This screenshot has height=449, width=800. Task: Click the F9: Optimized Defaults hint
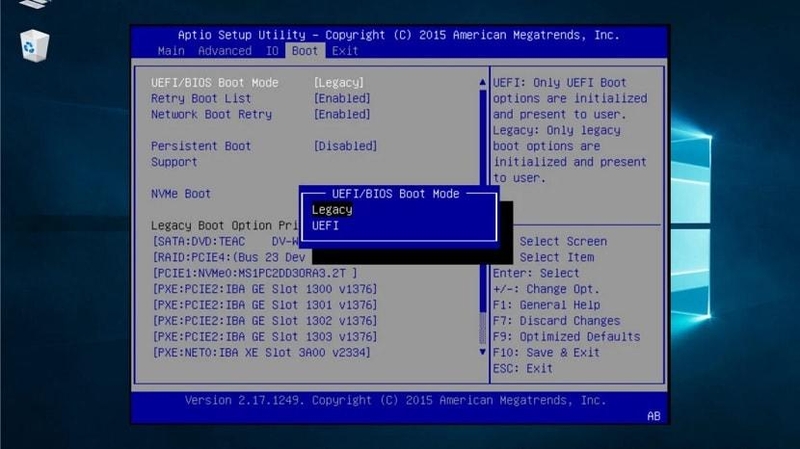[x=566, y=336]
